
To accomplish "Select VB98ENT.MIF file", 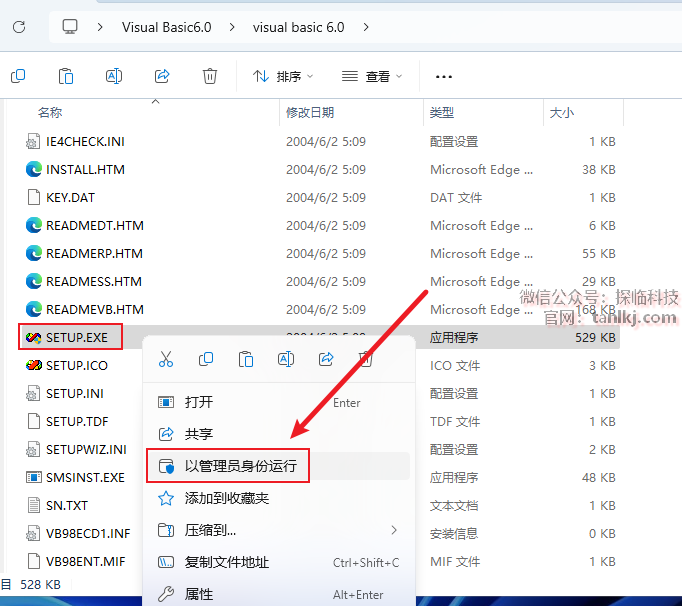I will point(86,561).
